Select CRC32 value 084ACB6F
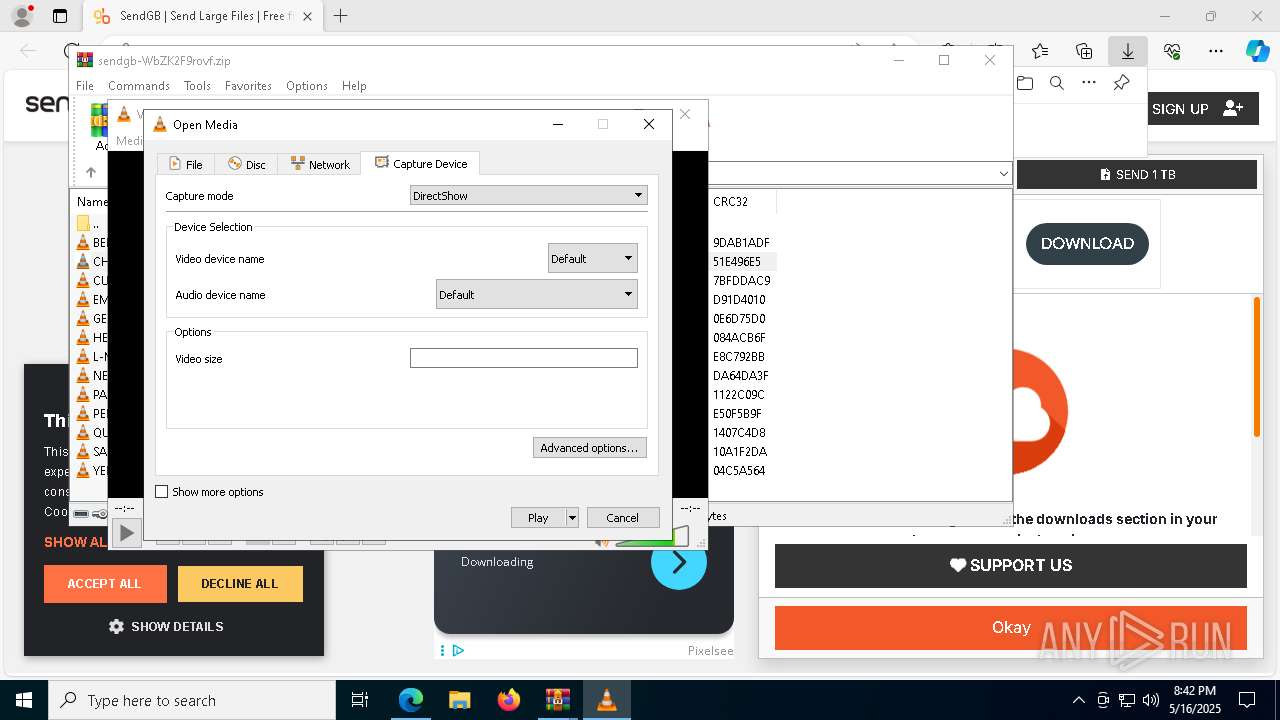1280x720 pixels. 739,337
